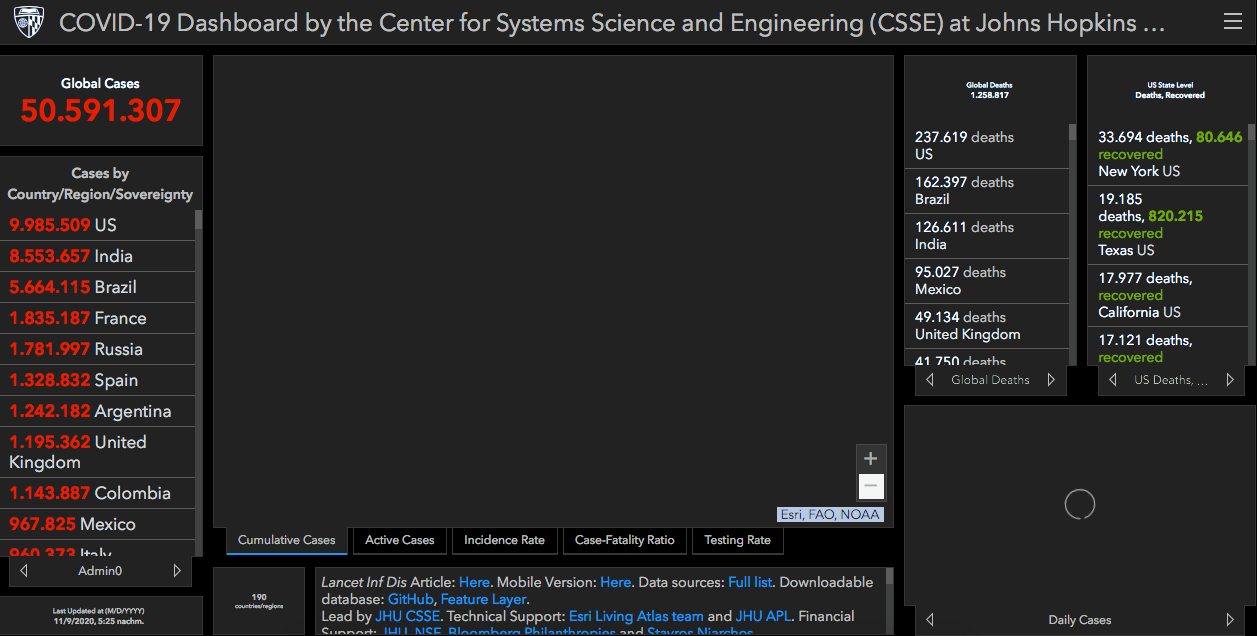Viewport: 1257px width, 636px height.
Task: Click the 190 countries/regions counter
Action: 259,601
